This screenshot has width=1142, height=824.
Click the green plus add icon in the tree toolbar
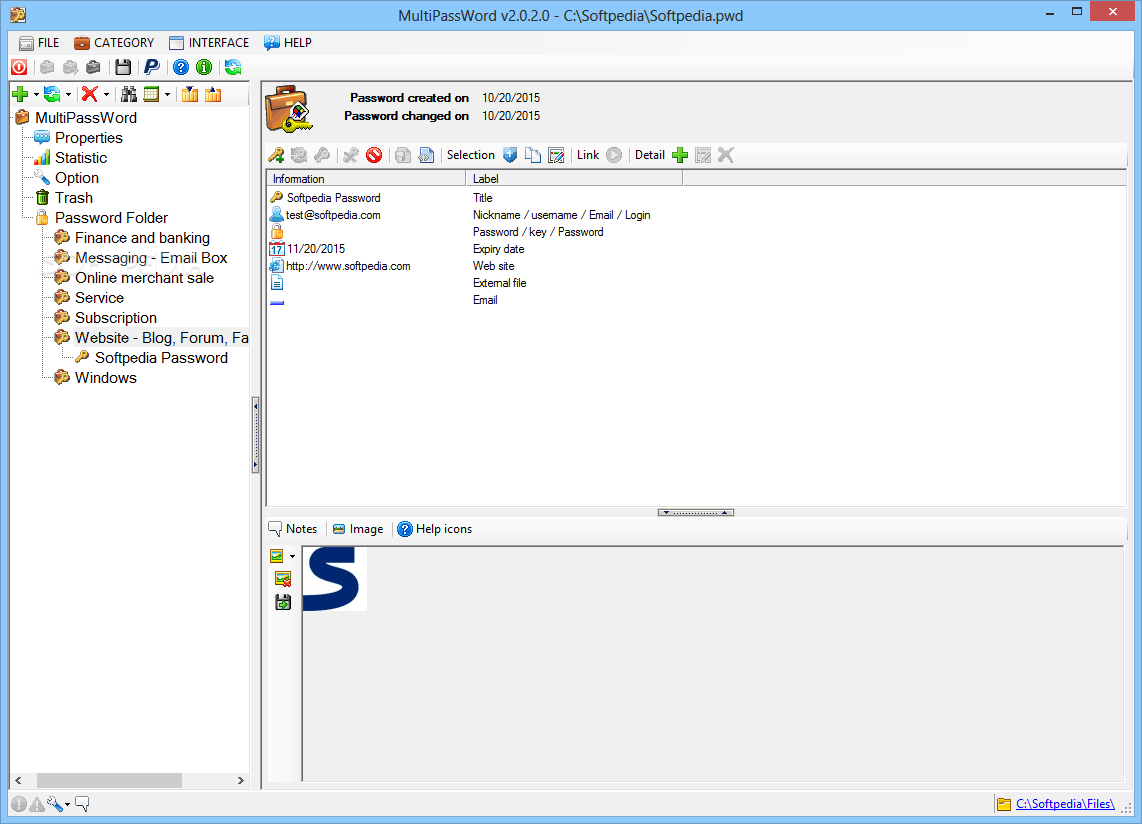coord(20,94)
